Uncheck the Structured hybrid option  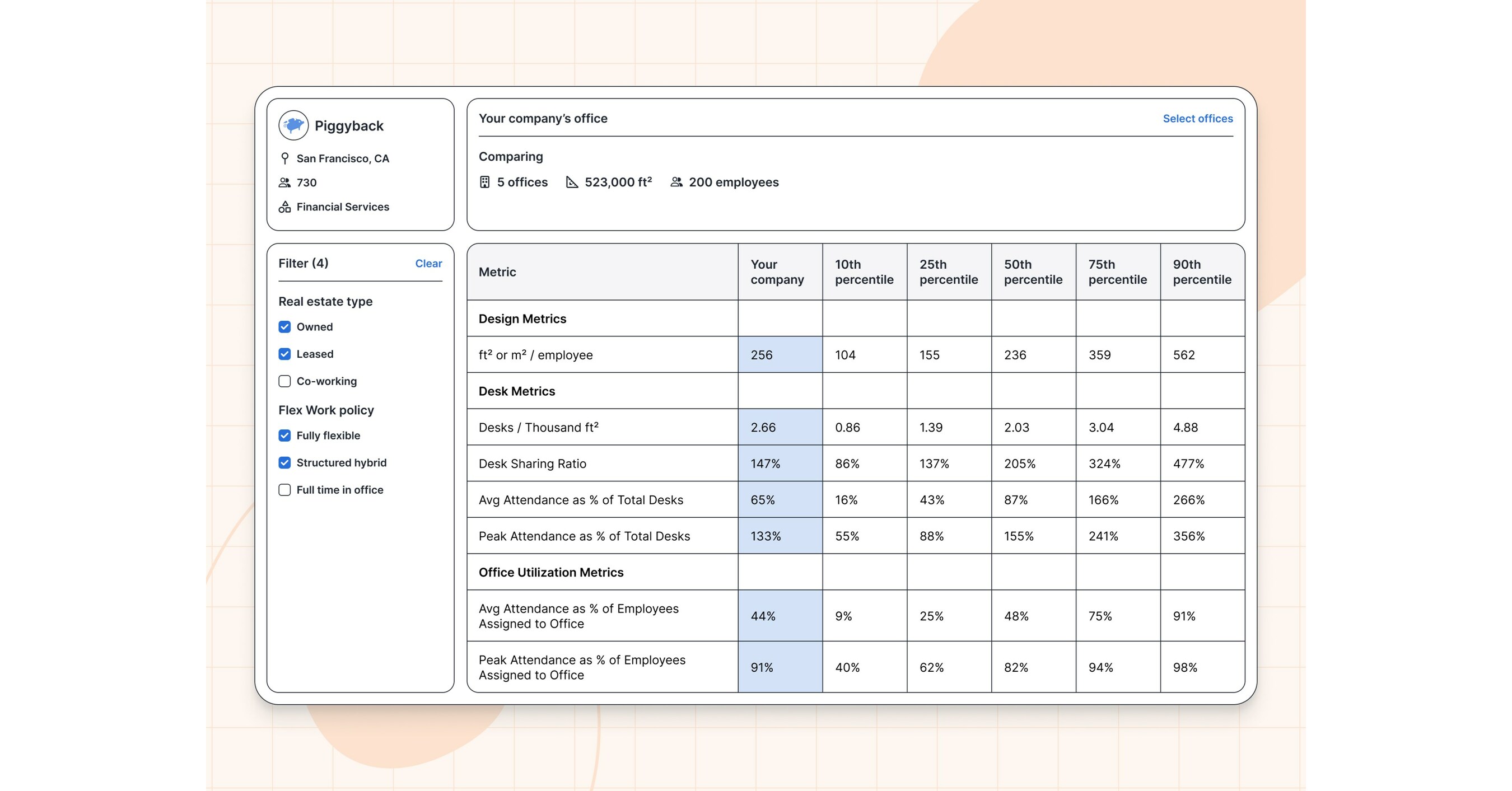284,462
